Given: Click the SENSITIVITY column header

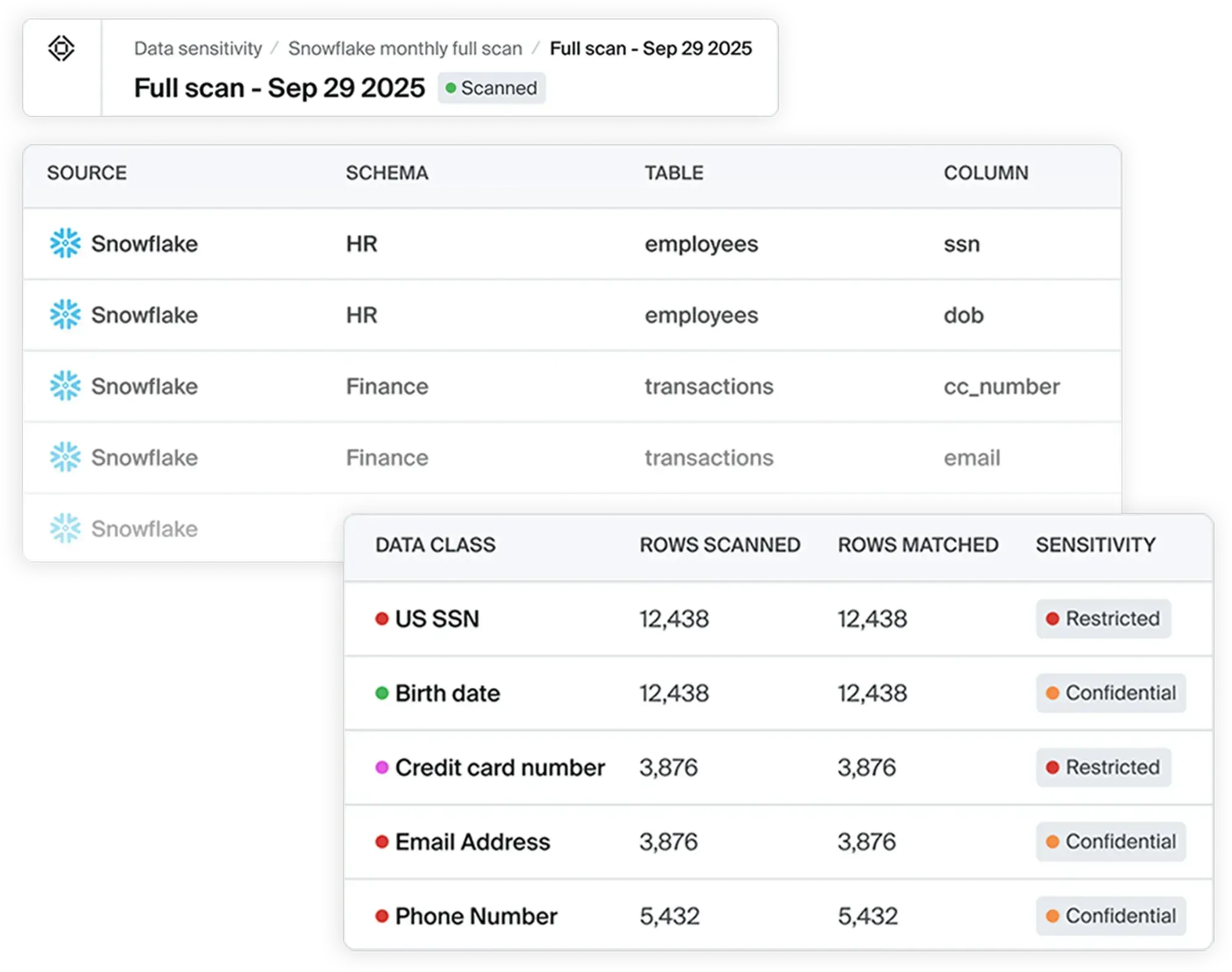Looking at the screenshot, I should pos(1095,545).
